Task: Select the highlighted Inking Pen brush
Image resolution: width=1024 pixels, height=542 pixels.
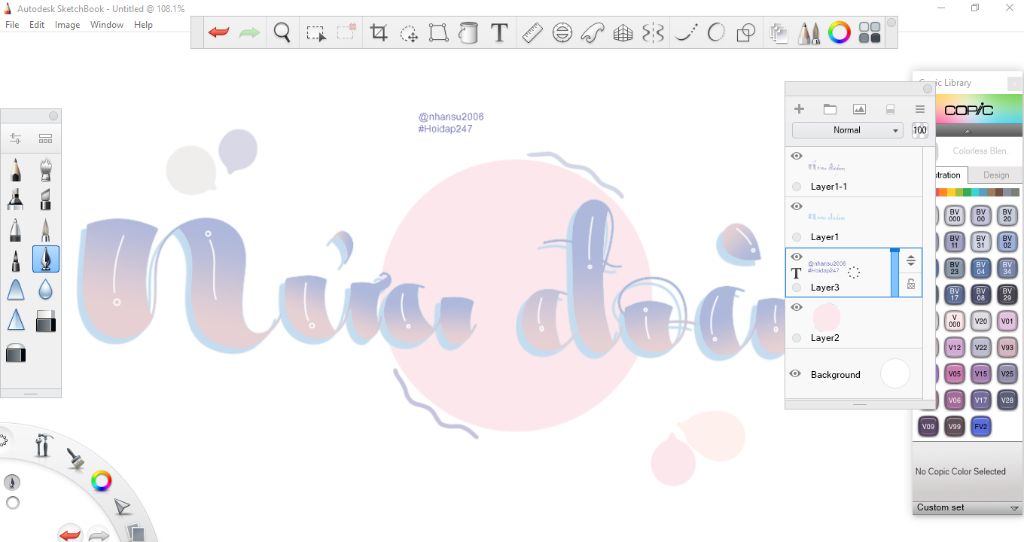Action: [x=46, y=259]
